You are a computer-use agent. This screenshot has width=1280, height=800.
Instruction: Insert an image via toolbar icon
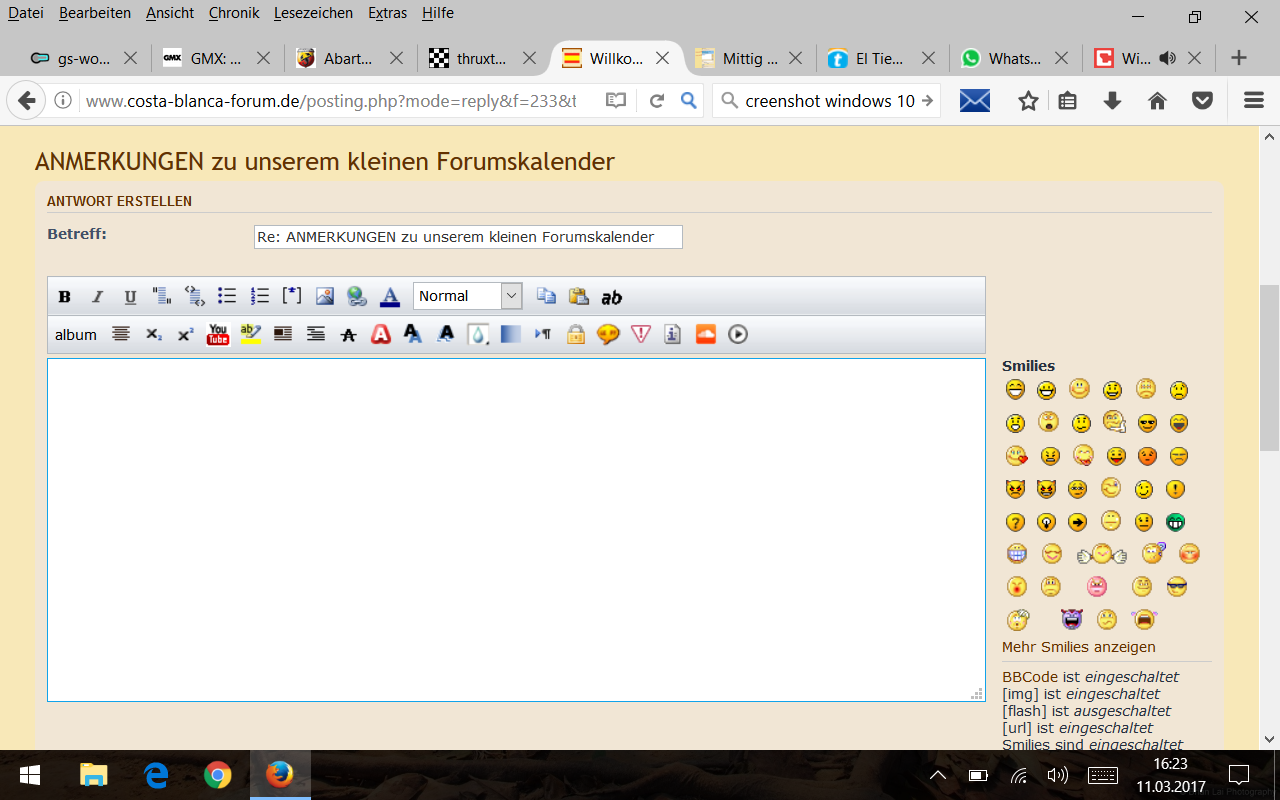click(x=325, y=296)
